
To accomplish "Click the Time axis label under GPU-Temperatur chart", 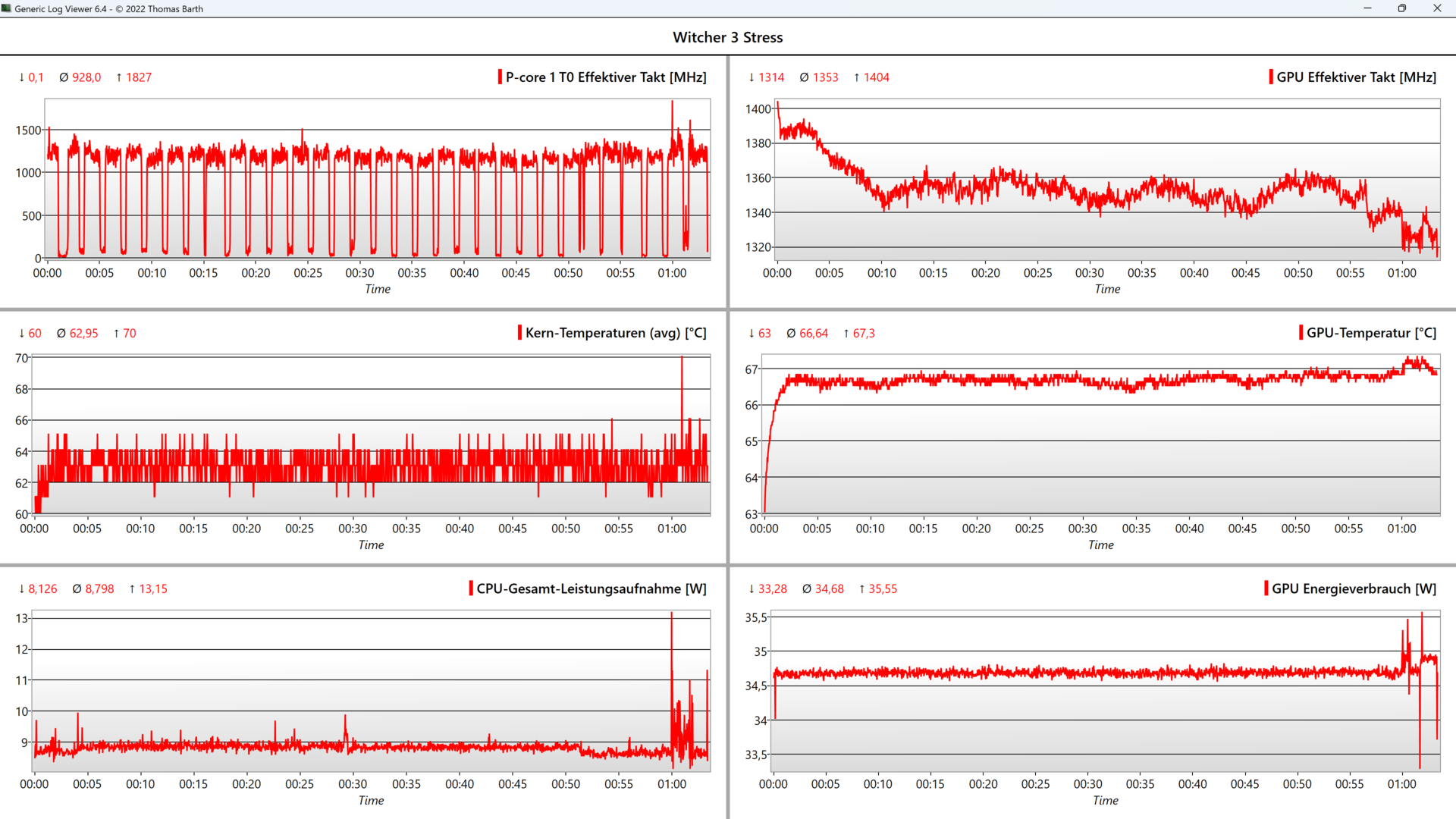I will [x=1100, y=544].
